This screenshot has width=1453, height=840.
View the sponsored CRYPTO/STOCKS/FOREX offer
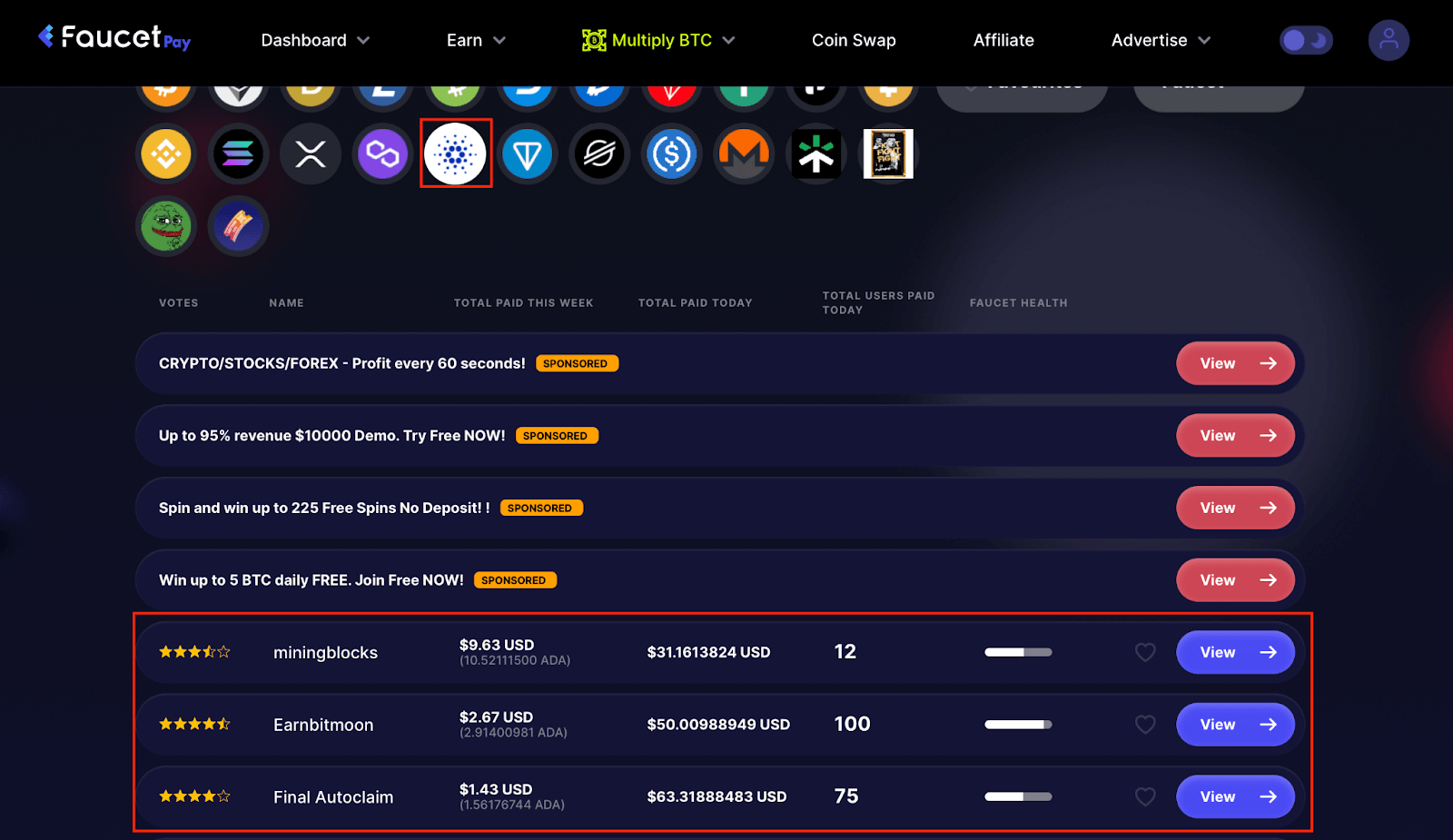[x=1235, y=363]
